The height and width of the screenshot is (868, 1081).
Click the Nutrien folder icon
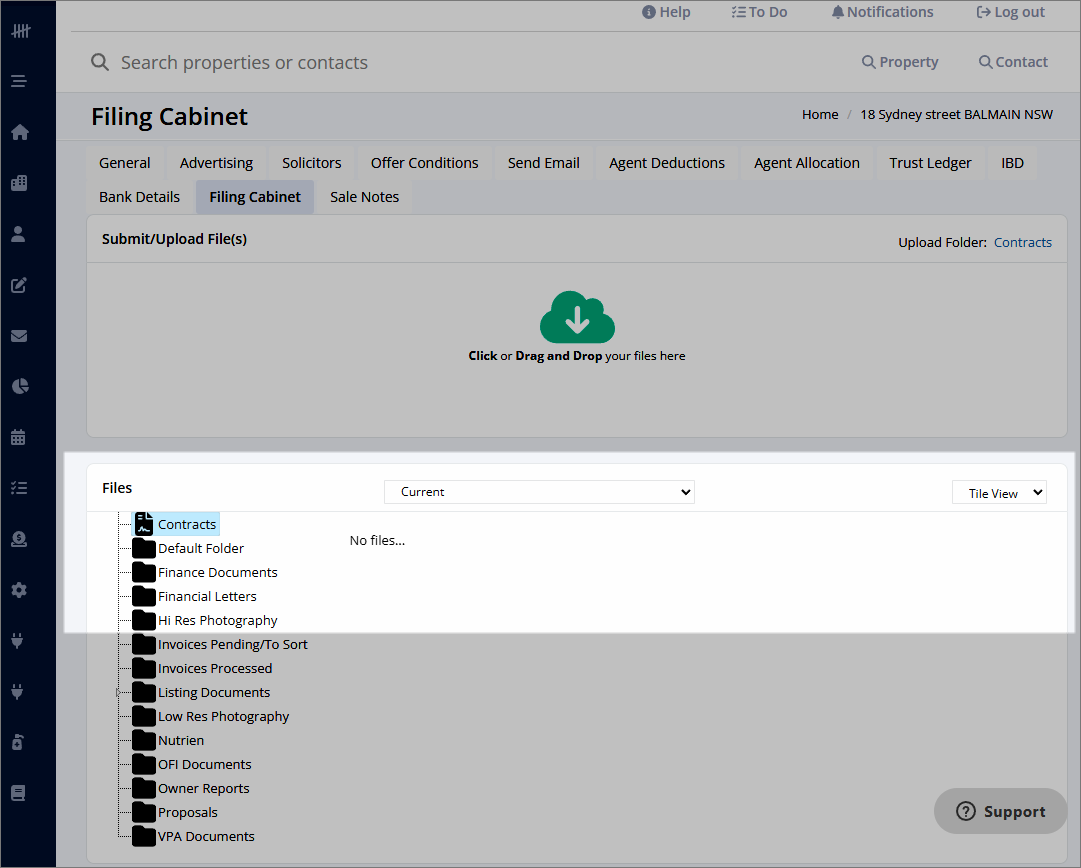pos(143,740)
